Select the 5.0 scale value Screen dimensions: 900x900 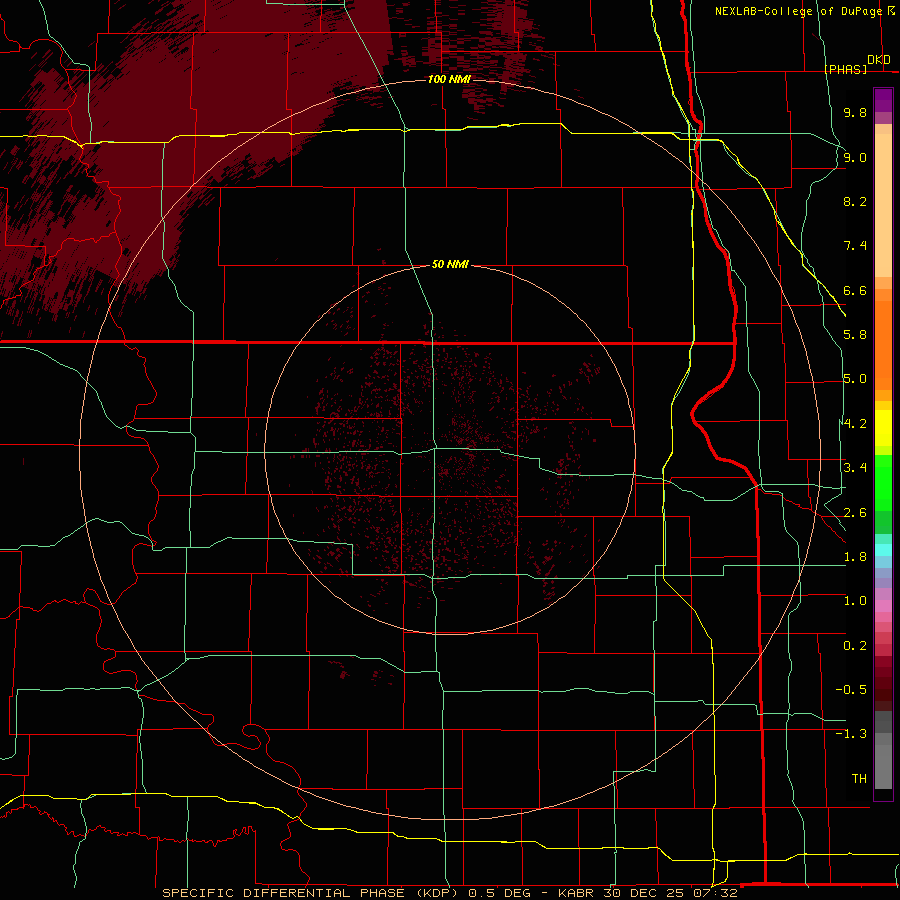(855, 379)
